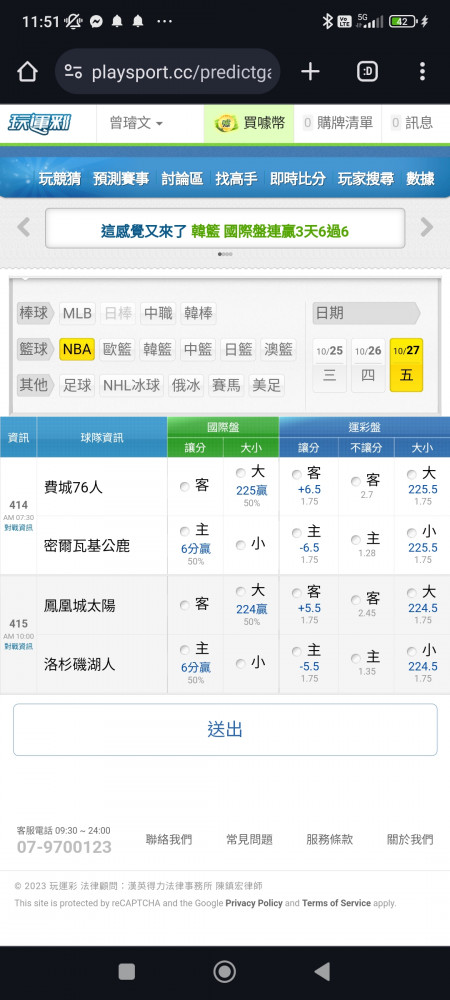450x1000 pixels.
Task: Select 運彩盤 大 225.5 for game 414
Action: coord(412,474)
